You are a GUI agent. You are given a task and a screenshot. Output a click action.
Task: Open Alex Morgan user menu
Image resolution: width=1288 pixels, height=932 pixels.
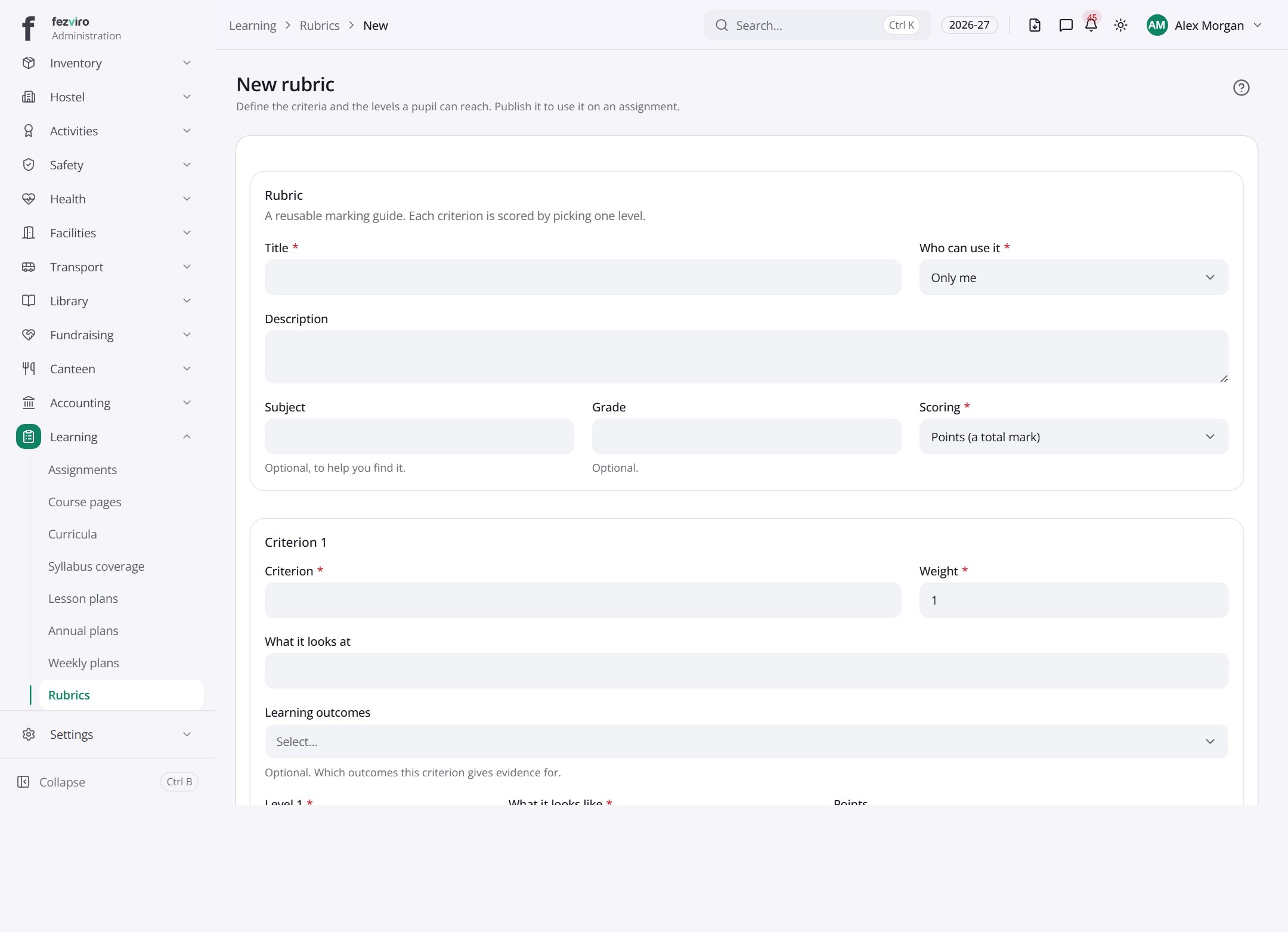[x=1205, y=25]
